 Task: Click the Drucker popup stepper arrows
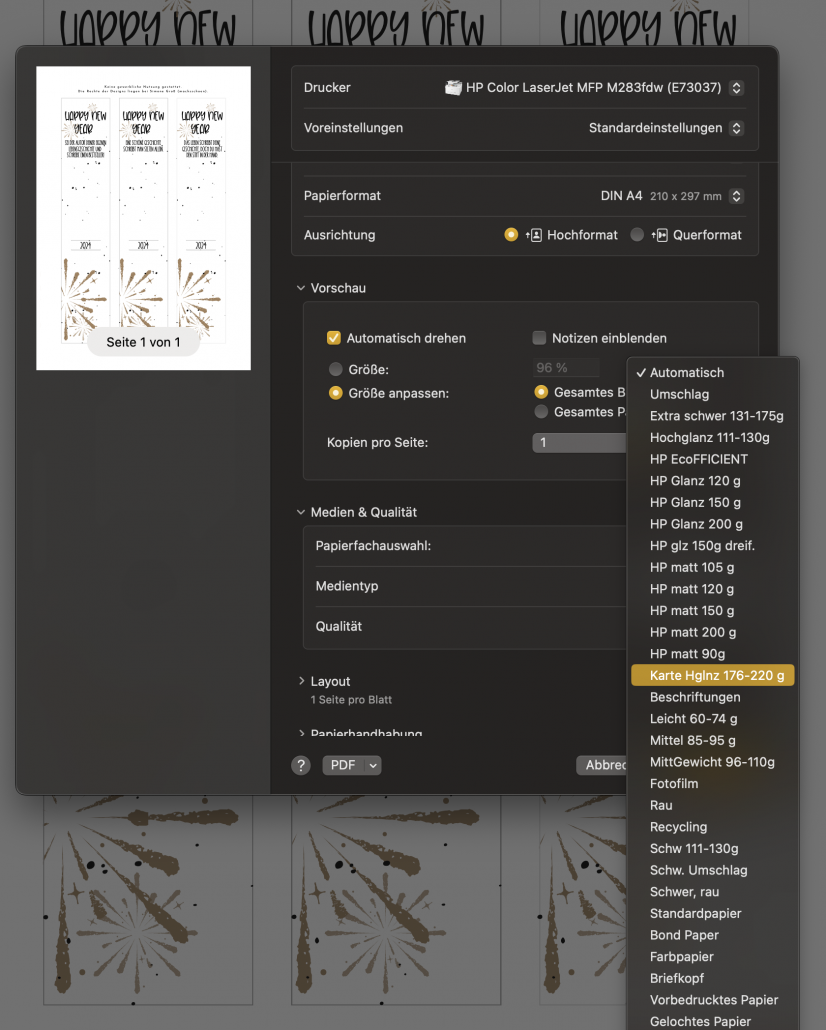(737, 87)
